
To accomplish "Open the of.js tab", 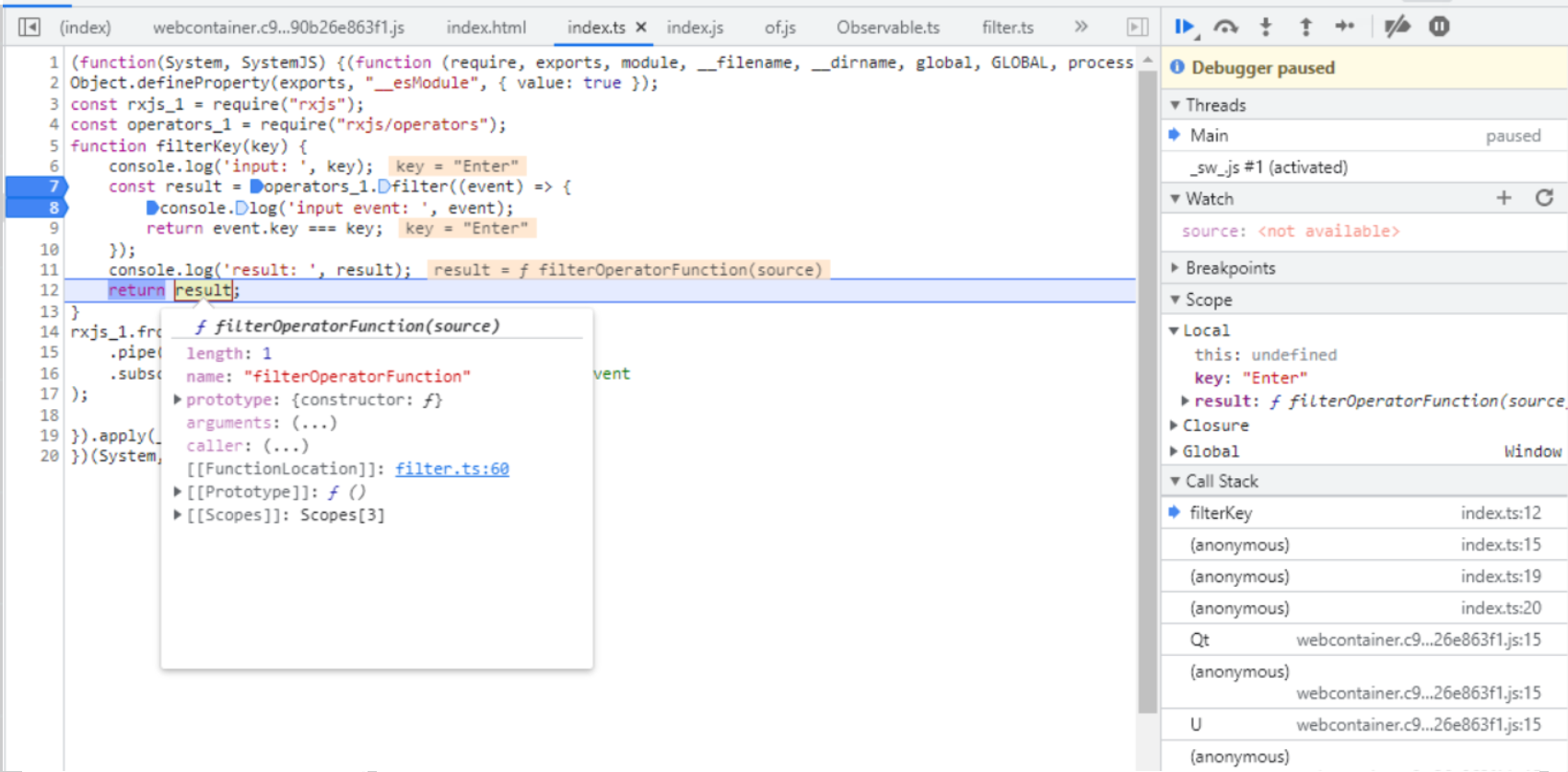I will pos(779,28).
